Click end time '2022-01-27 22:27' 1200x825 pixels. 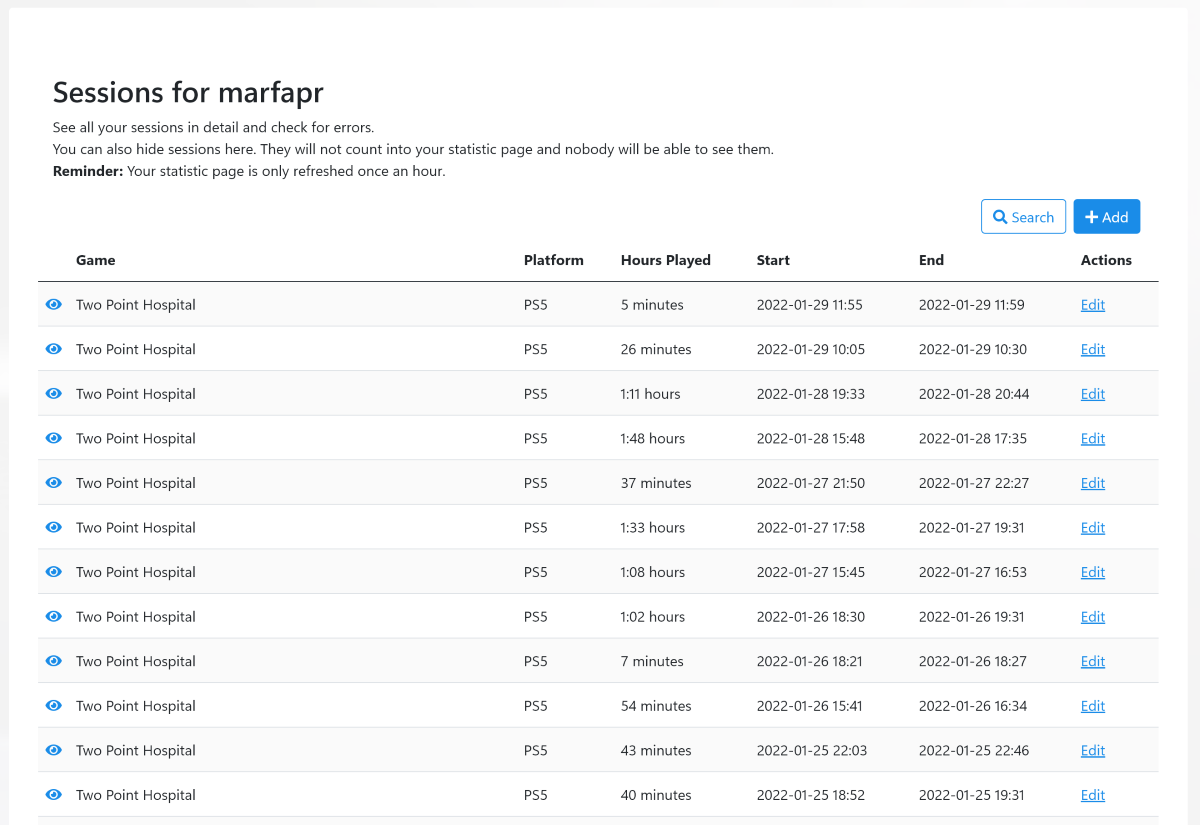pos(974,483)
